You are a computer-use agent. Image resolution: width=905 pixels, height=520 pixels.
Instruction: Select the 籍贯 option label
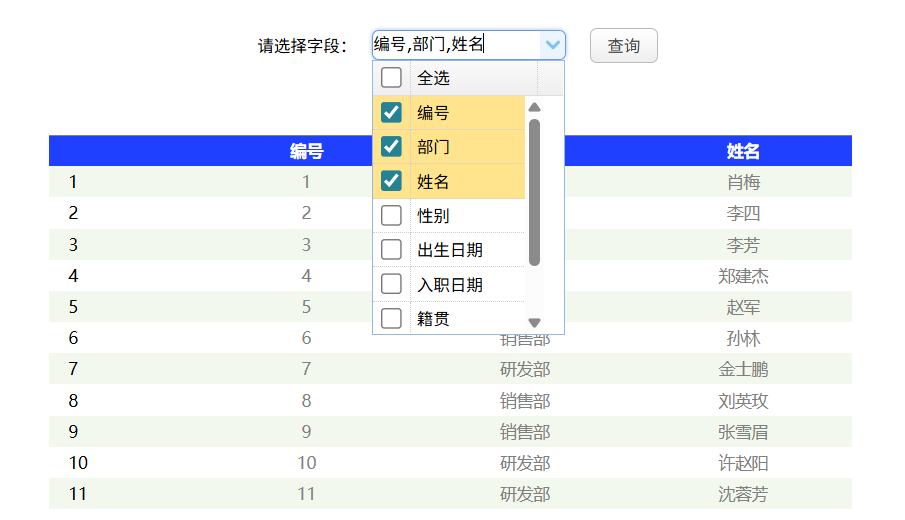pos(433,319)
